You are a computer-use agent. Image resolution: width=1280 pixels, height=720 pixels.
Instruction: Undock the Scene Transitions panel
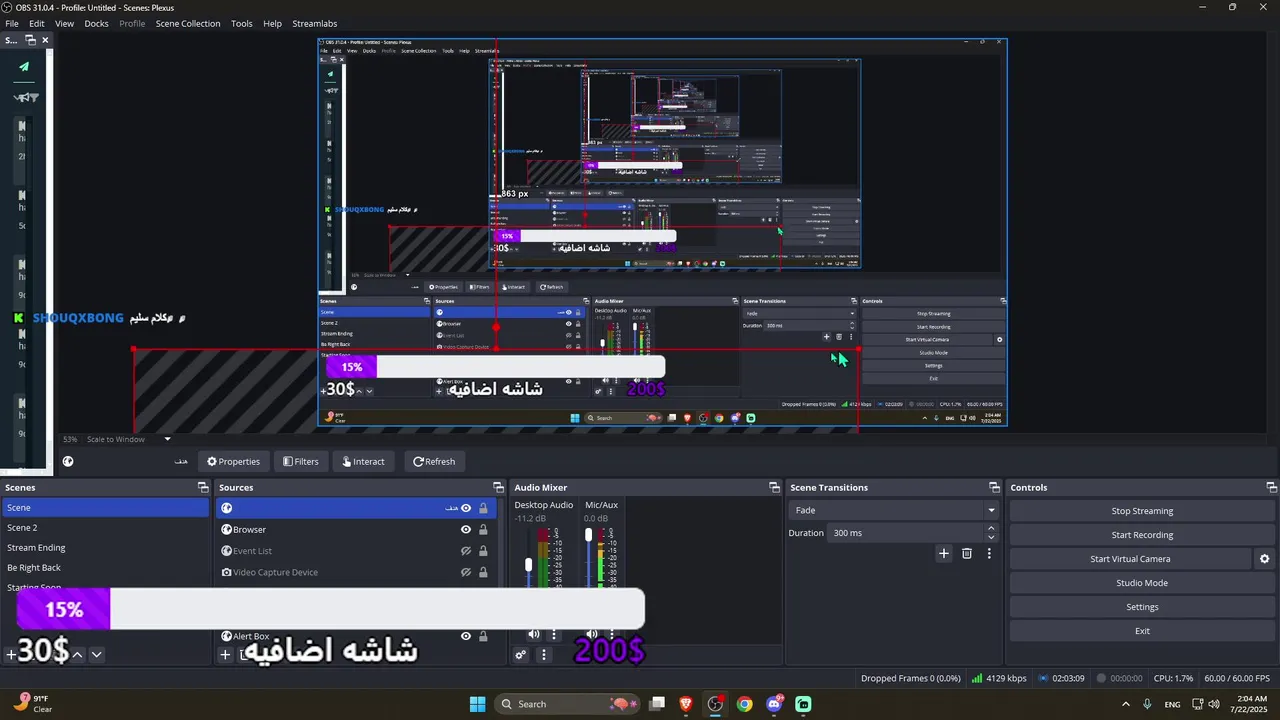coord(994,488)
